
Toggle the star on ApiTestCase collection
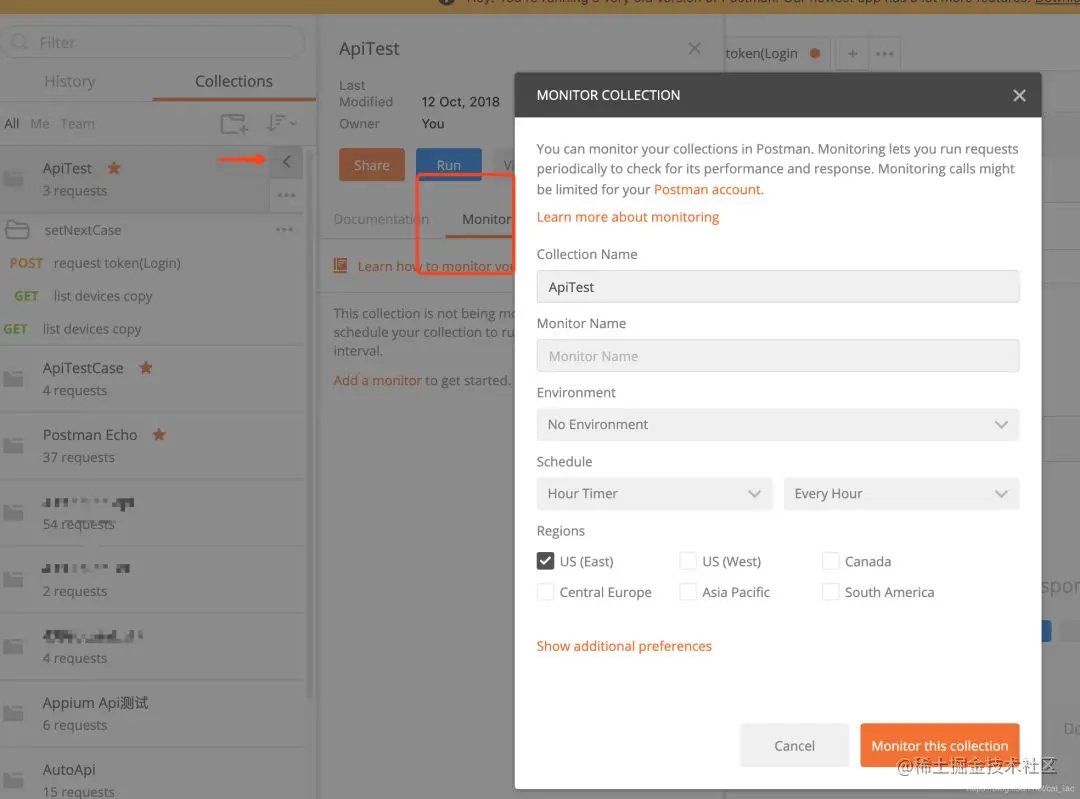tap(145, 367)
